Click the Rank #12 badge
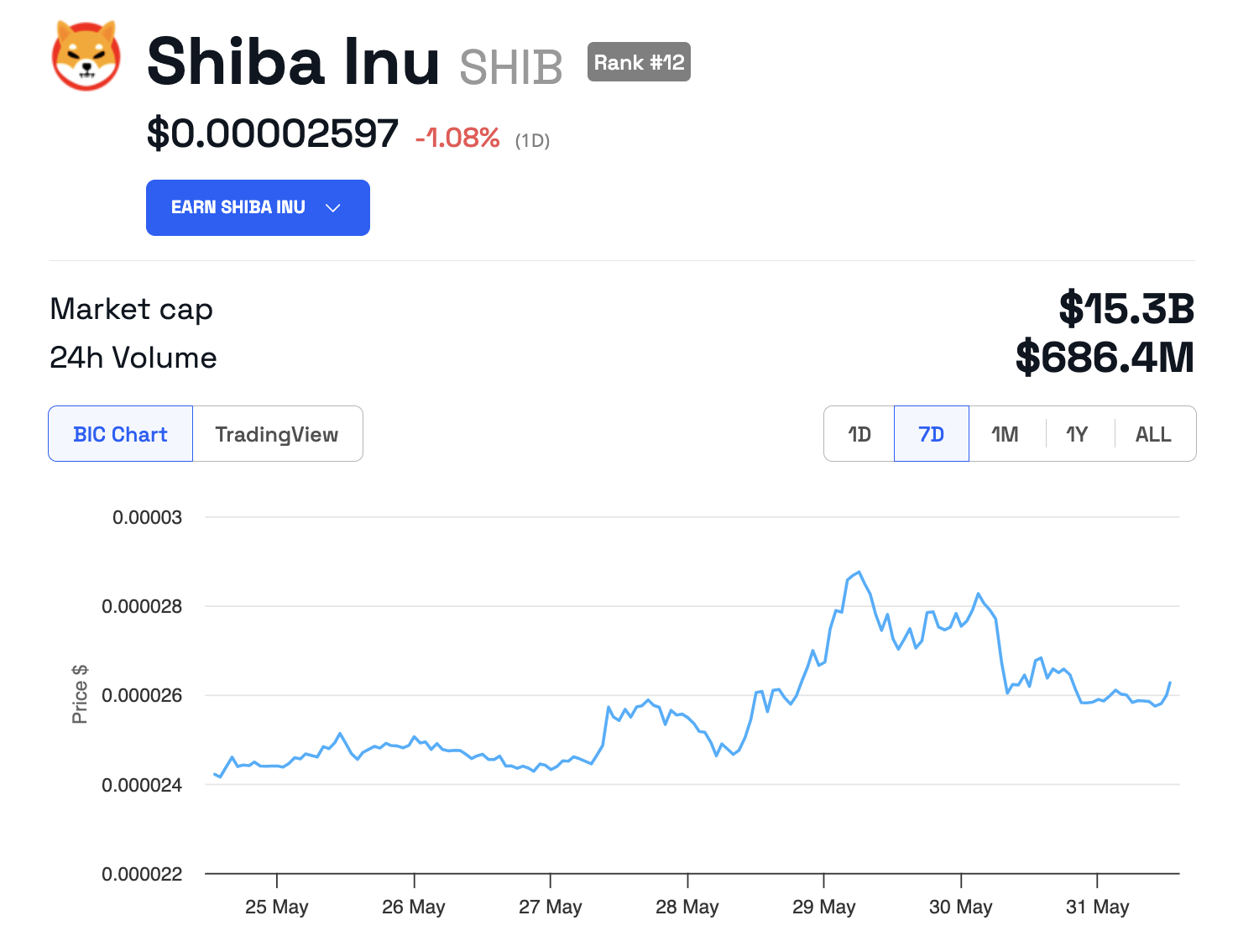Viewport: 1259px width, 952px height. pos(639,62)
